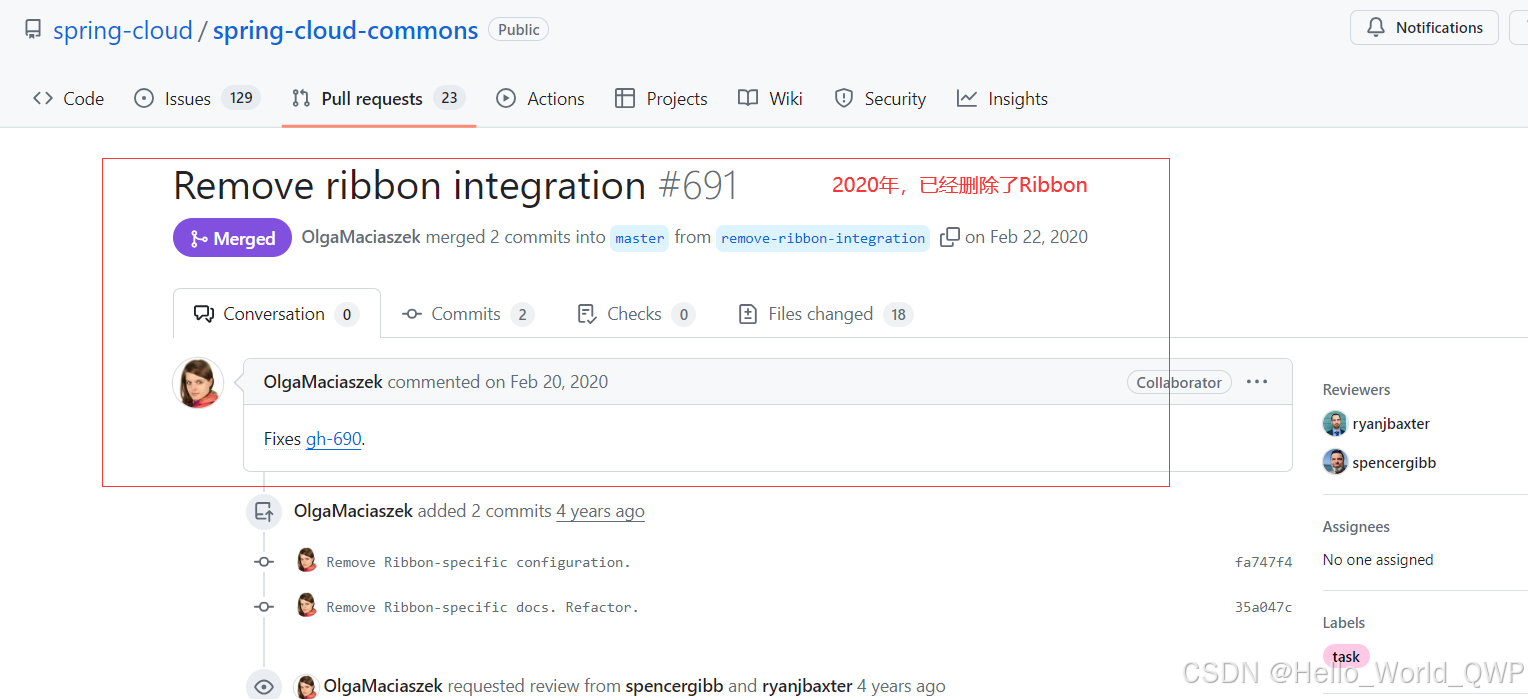1528x699 pixels.
Task: Open commit Remove Ribbon-specific docs. Refactor.
Action: click(482, 607)
